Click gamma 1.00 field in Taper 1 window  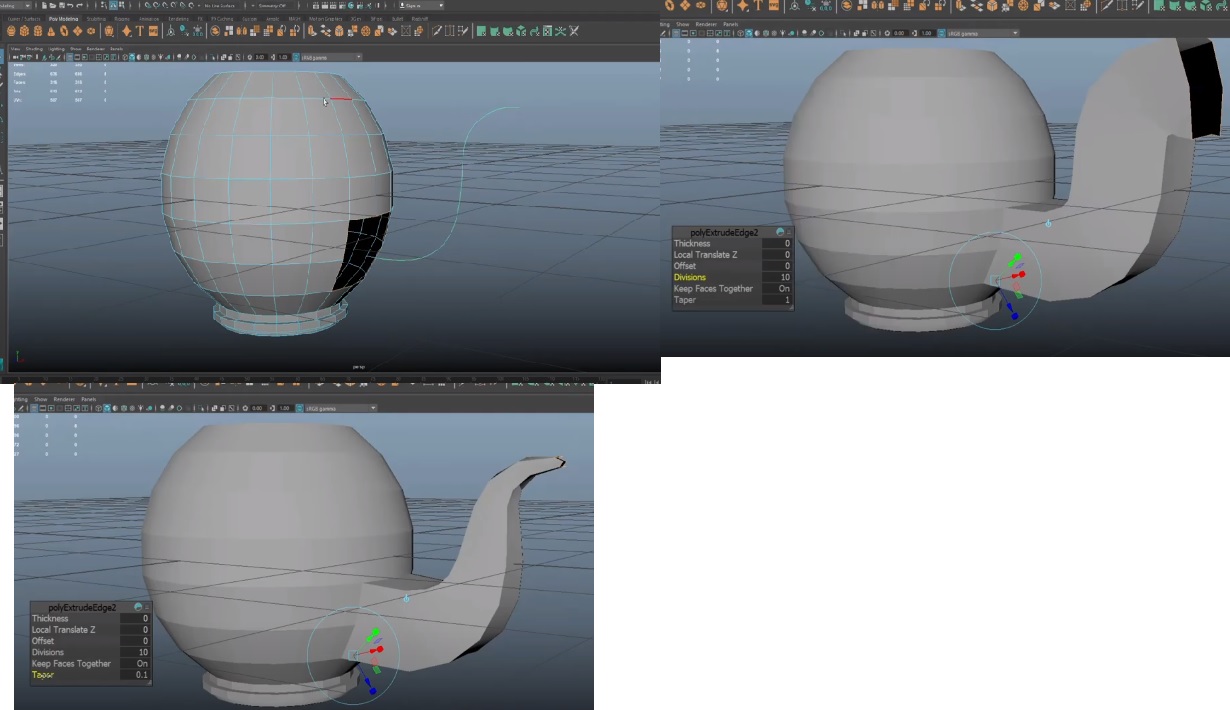926,33
